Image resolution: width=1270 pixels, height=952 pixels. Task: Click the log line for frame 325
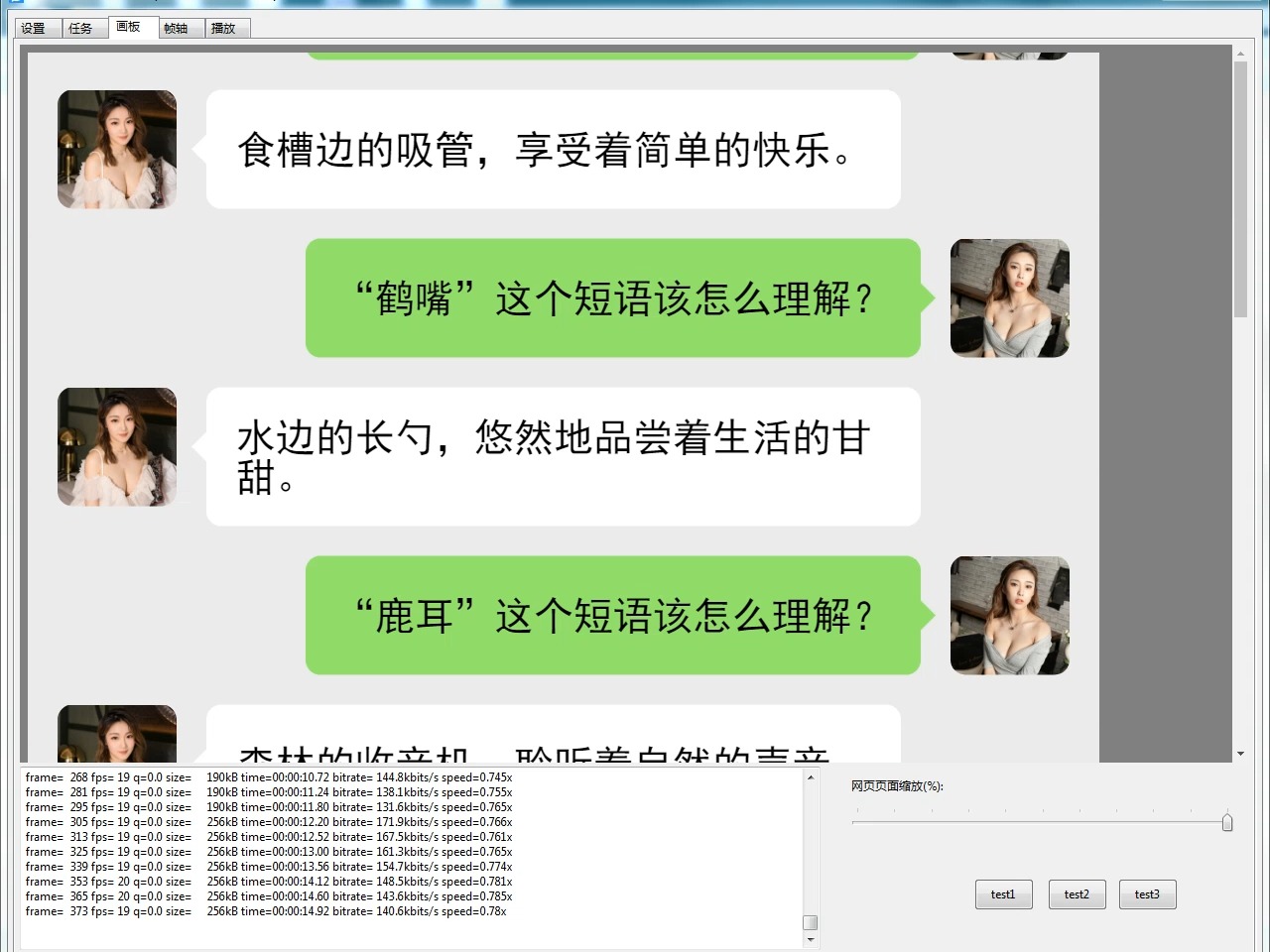269,852
